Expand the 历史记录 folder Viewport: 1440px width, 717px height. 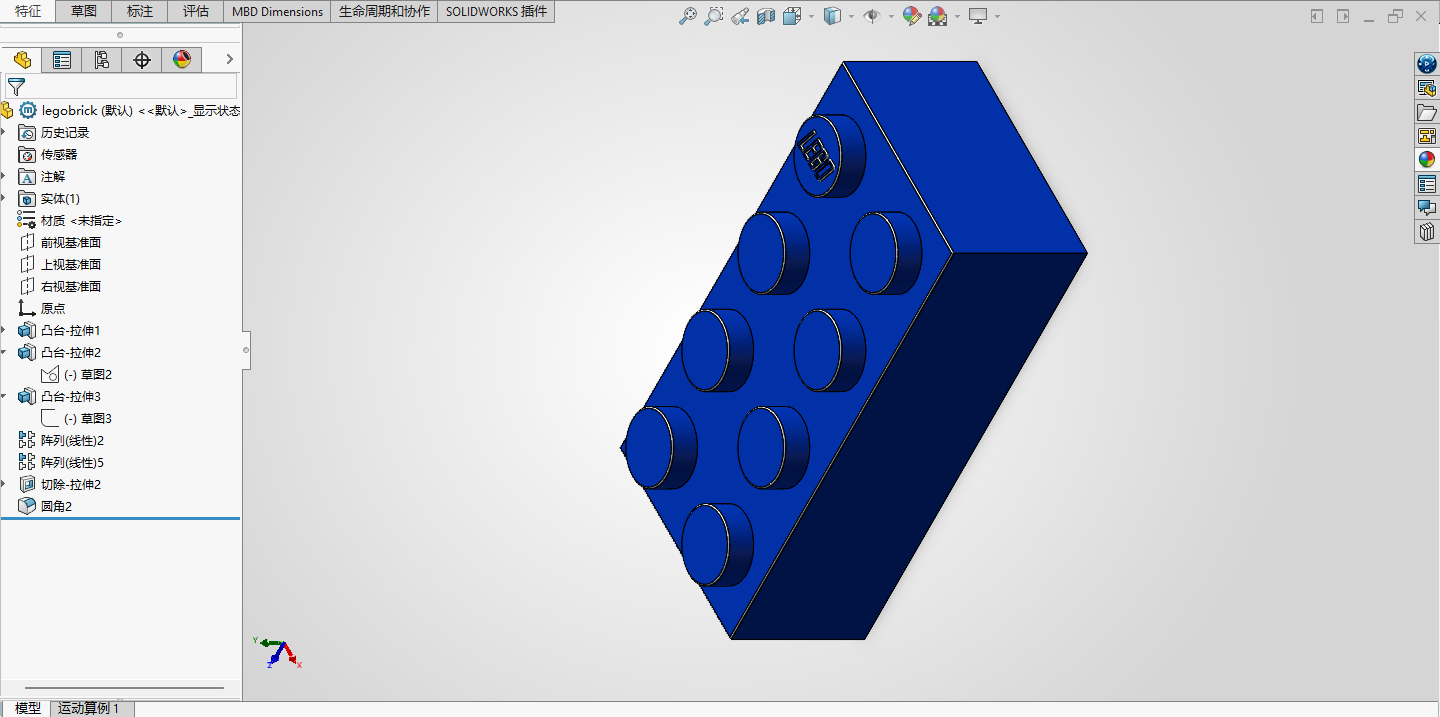(x=4, y=132)
